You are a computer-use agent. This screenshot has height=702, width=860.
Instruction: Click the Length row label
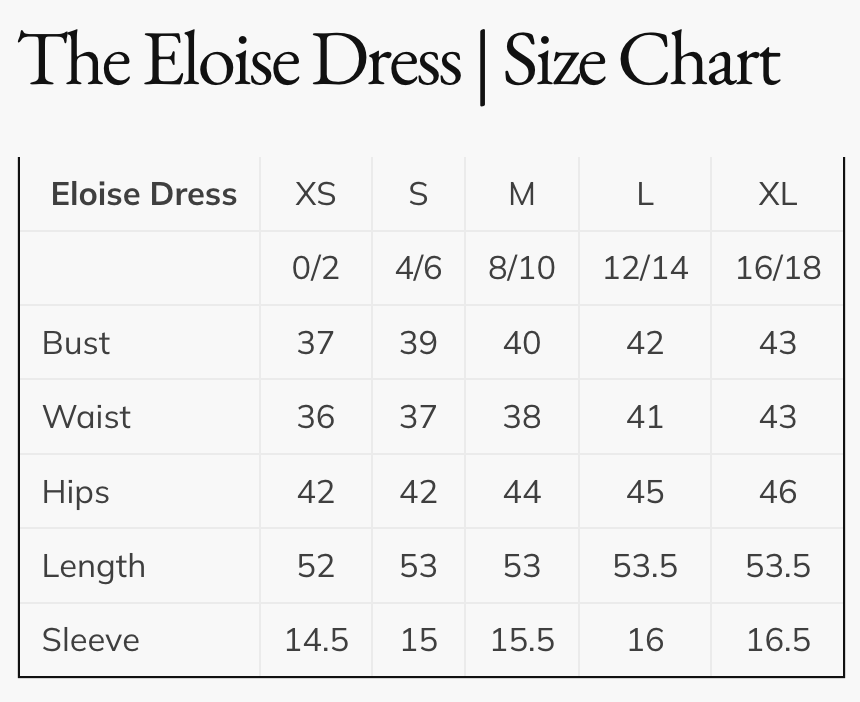tap(93, 567)
